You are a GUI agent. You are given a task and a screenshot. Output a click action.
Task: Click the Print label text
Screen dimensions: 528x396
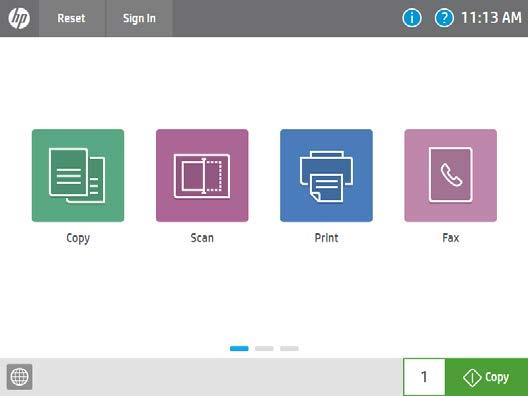(x=326, y=238)
